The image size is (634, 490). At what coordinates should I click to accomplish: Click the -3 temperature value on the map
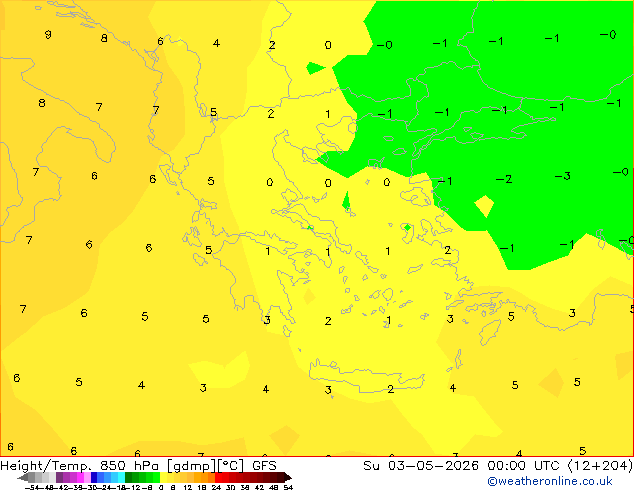562,176
